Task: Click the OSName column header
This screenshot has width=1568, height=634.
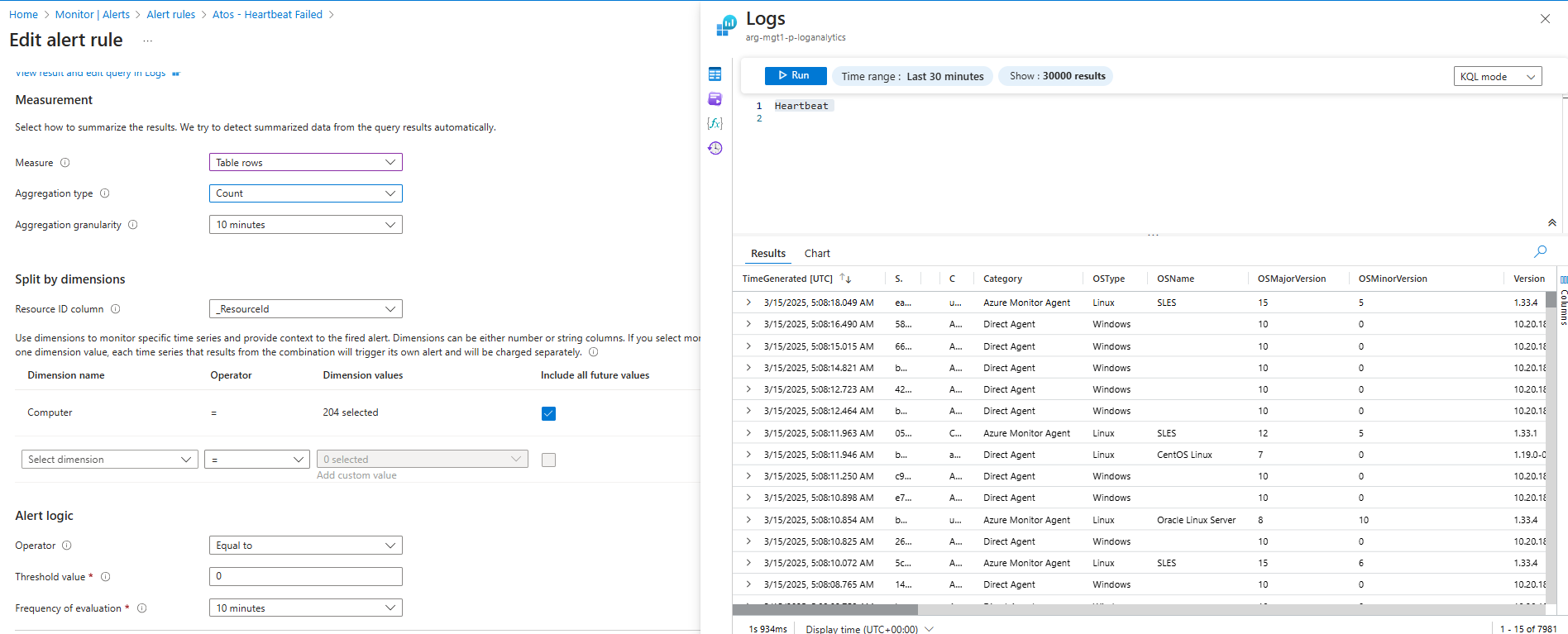Action: coord(1175,279)
